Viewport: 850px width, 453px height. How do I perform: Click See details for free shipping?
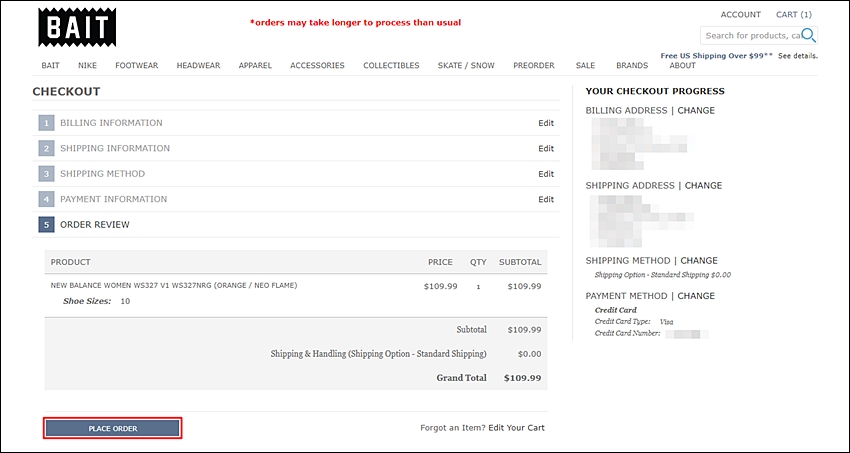point(798,56)
